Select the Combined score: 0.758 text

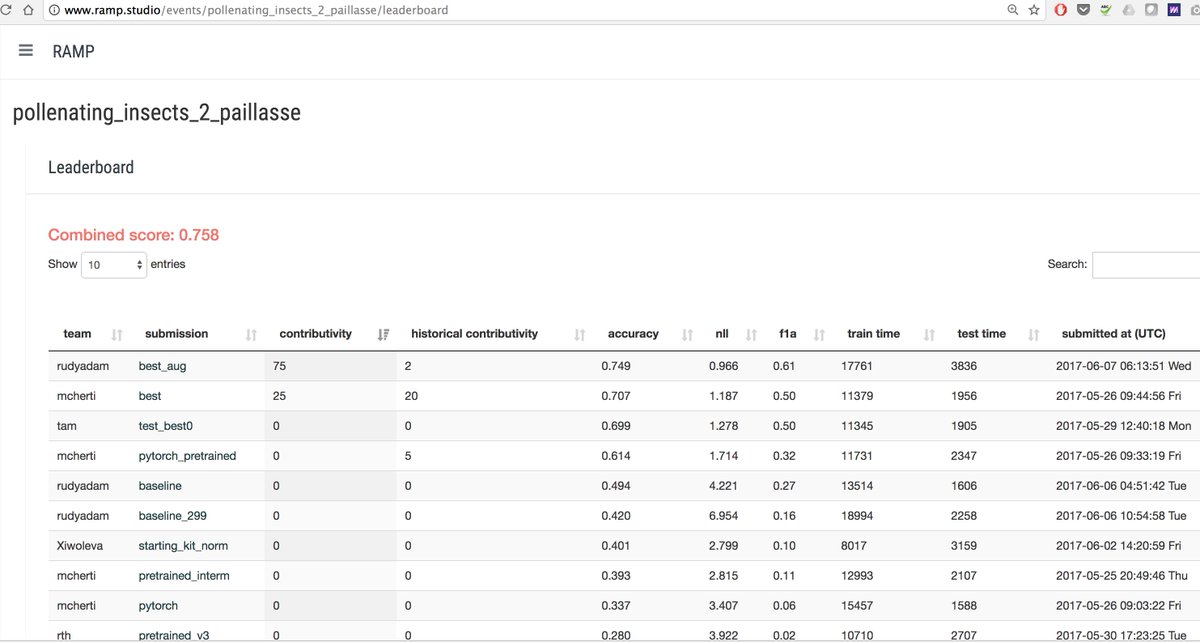coord(133,236)
